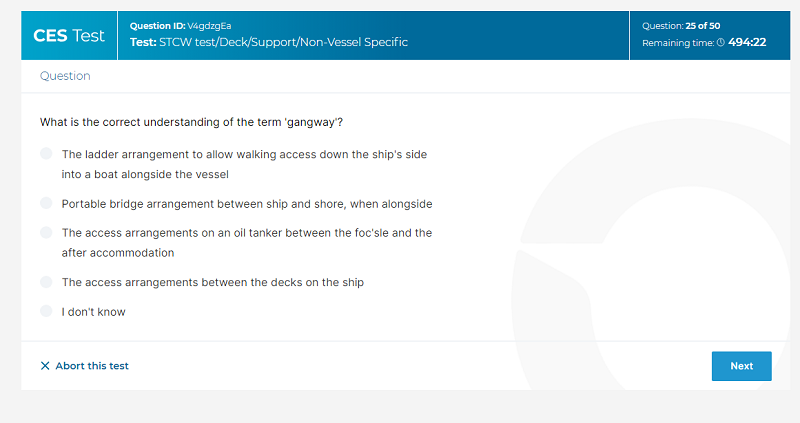Click the answer text about access between decks

213,282
